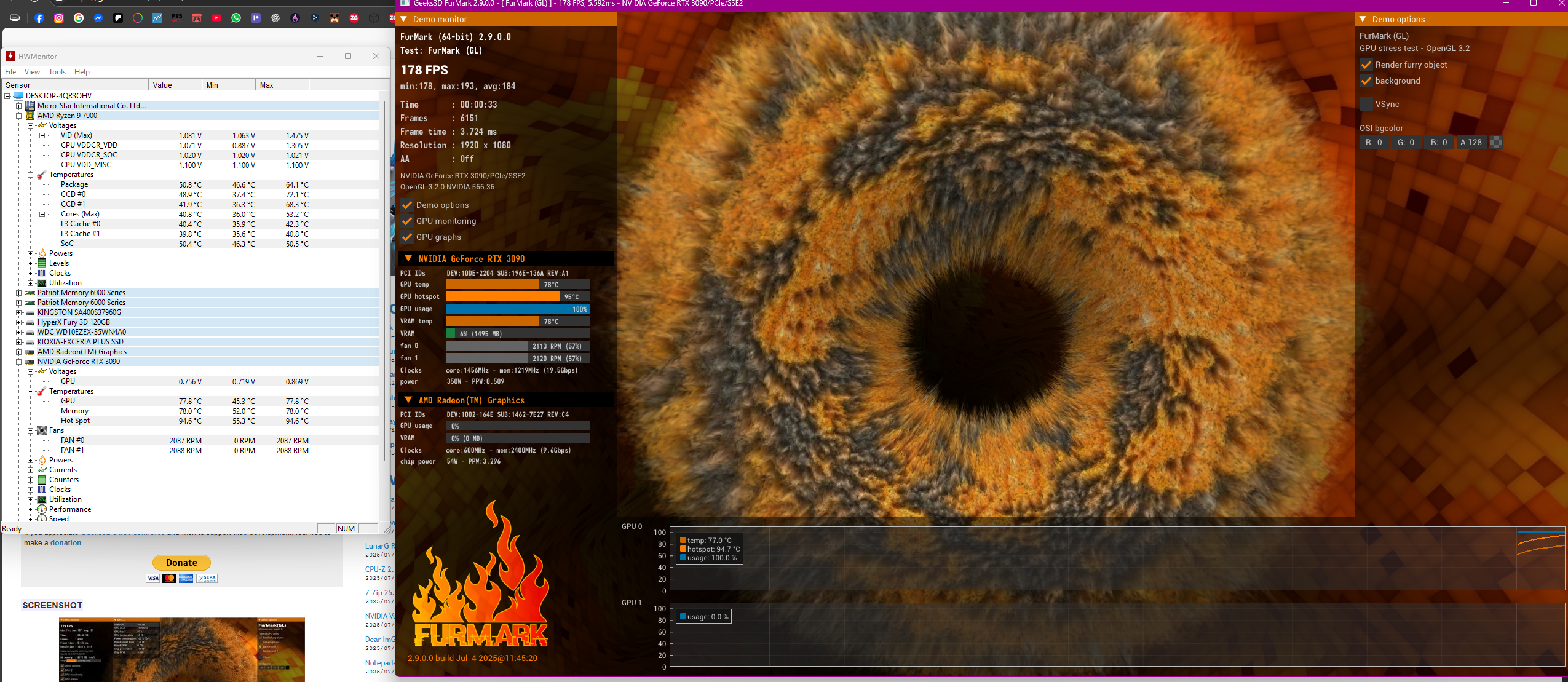Click the NVIDIA GeForce RTX 3090 card icon in HWMonitor
The image size is (1568, 682).
30,362
